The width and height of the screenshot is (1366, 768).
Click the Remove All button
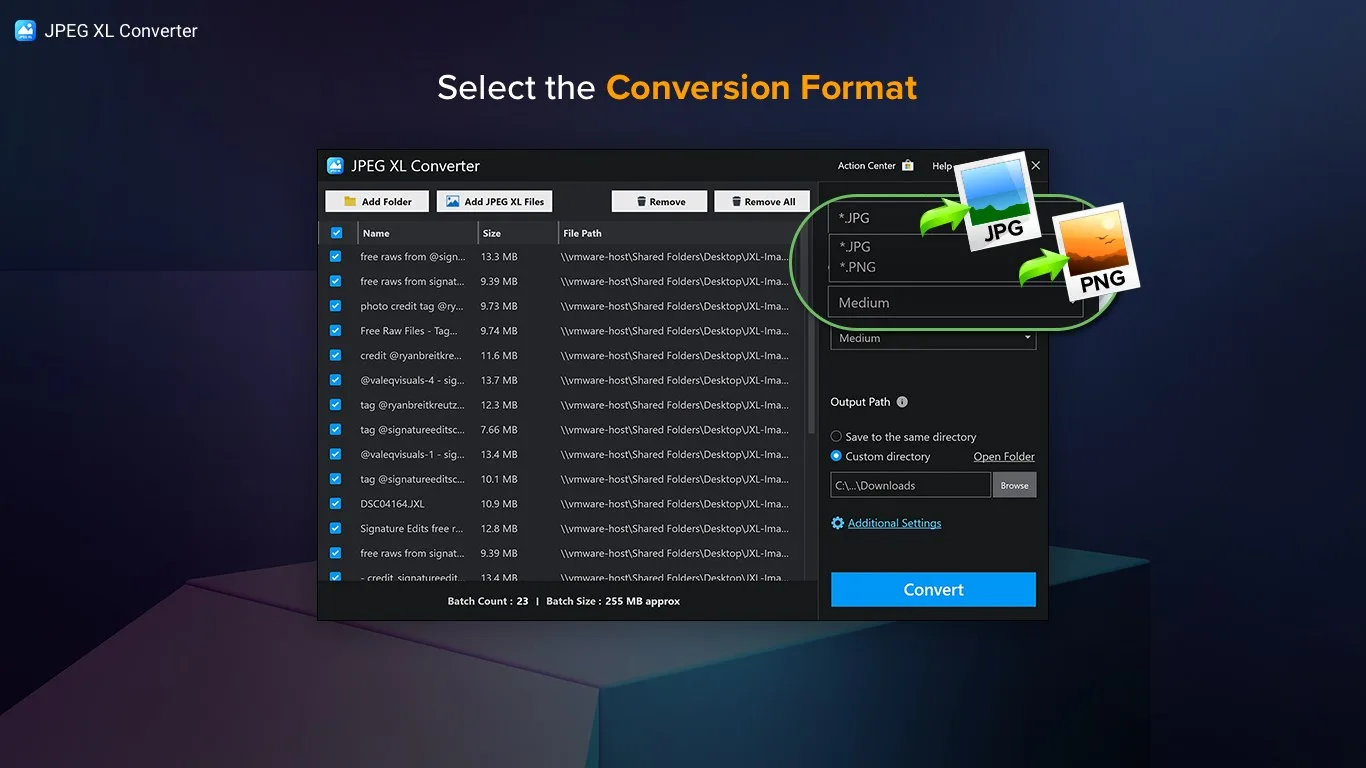pos(762,201)
